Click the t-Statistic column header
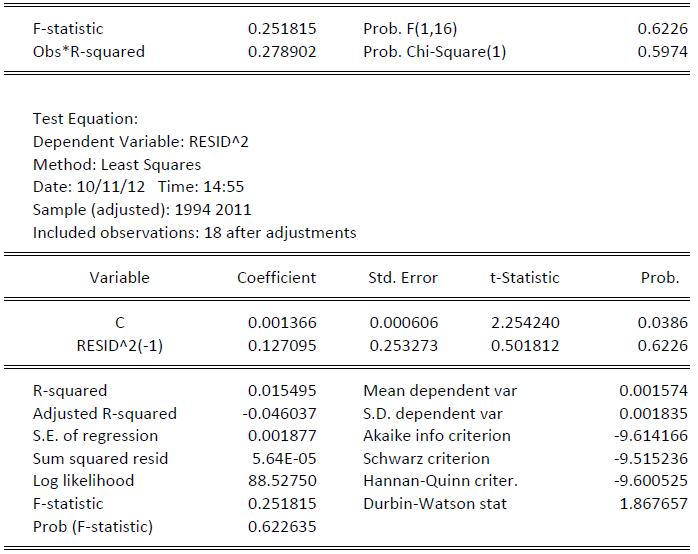 [x=525, y=278]
